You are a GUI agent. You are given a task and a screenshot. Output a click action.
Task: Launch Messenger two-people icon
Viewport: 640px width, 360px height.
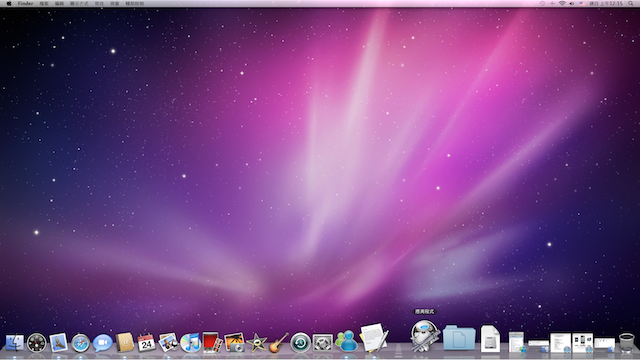click(346, 341)
